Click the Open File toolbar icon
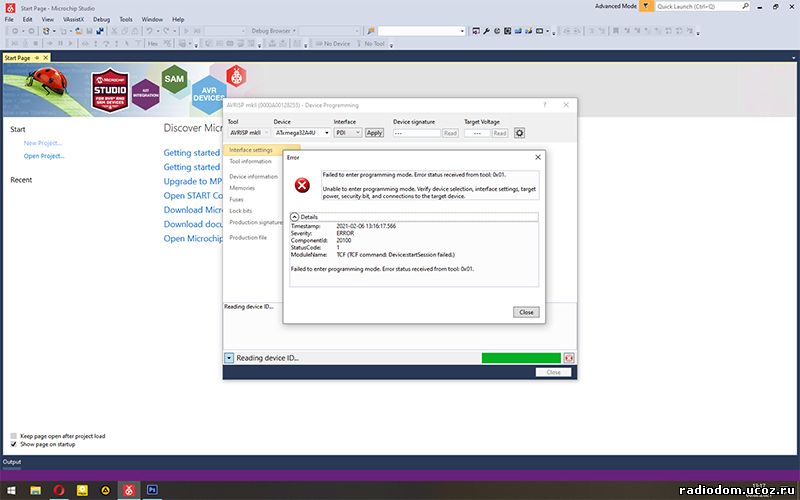The height and width of the screenshot is (500, 800). pos(78,31)
